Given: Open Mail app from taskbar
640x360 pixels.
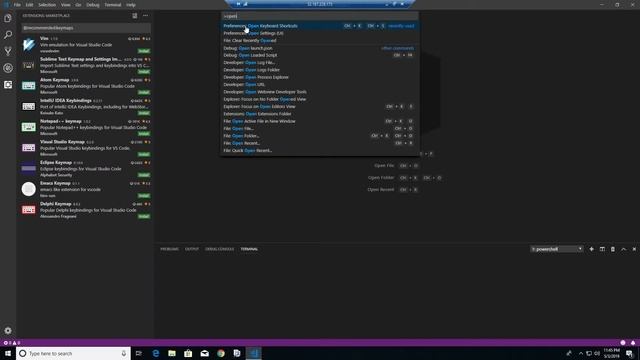Looking at the screenshot, I should pos(204,353).
